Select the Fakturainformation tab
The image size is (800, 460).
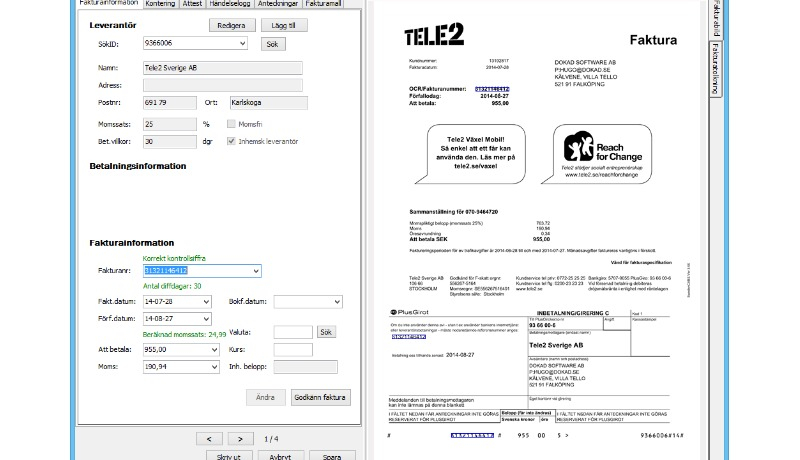point(109,3)
